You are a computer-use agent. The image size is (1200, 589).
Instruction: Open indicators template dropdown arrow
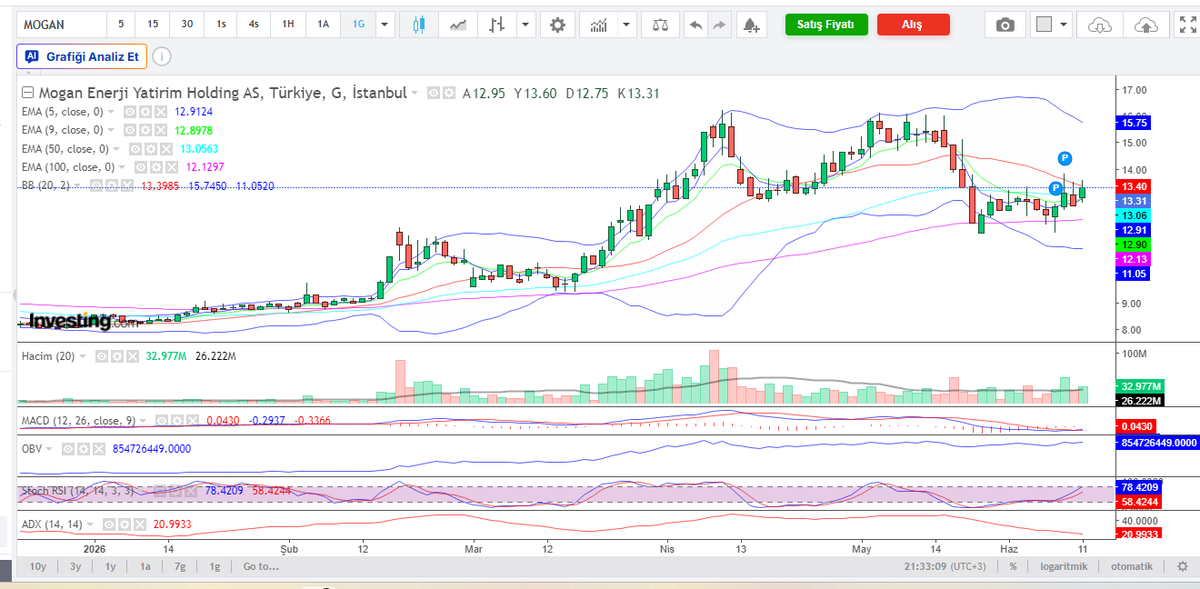[x=626, y=25]
